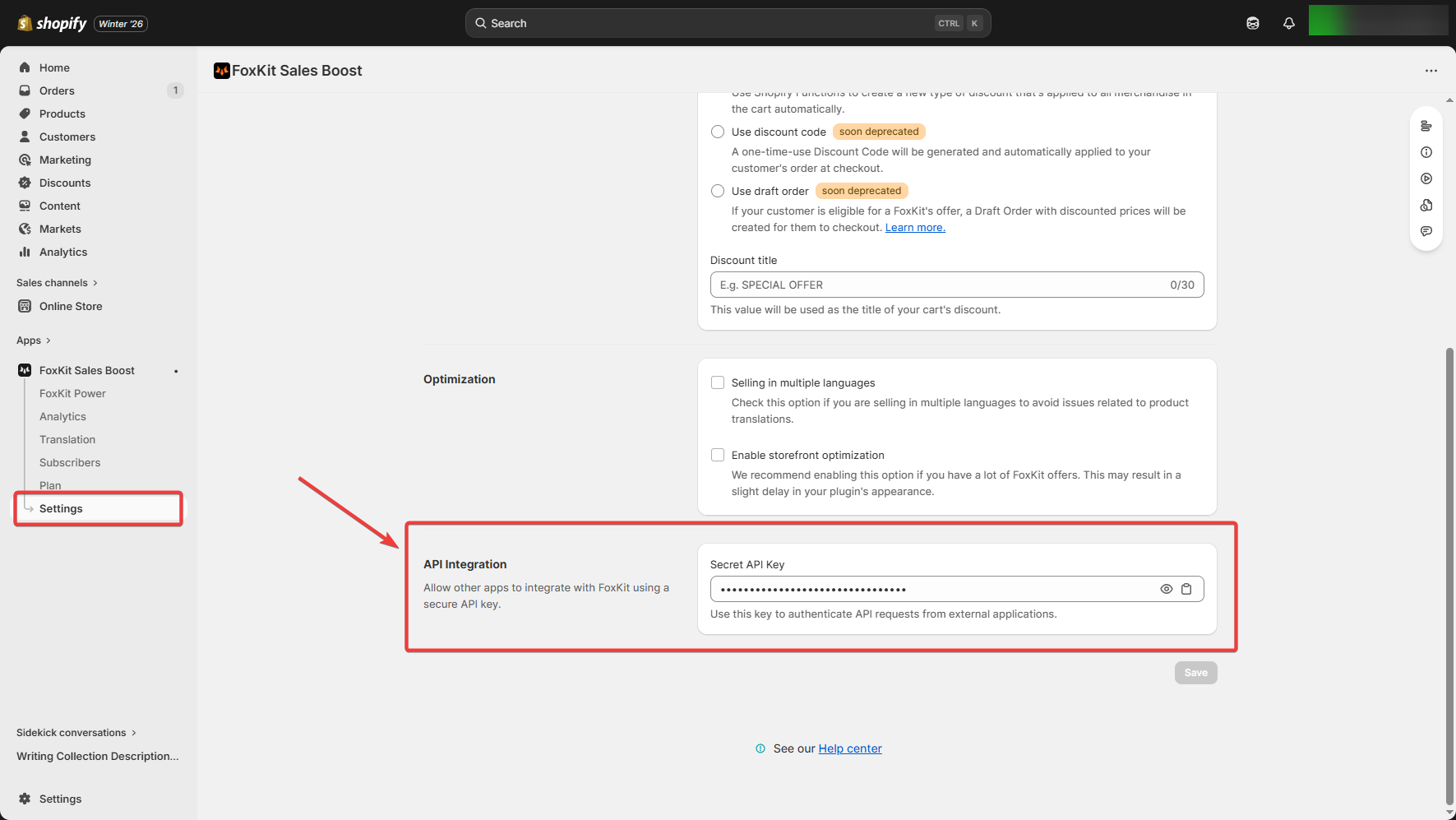Check Enable storefront optimization

pyautogui.click(x=718, y=455)
